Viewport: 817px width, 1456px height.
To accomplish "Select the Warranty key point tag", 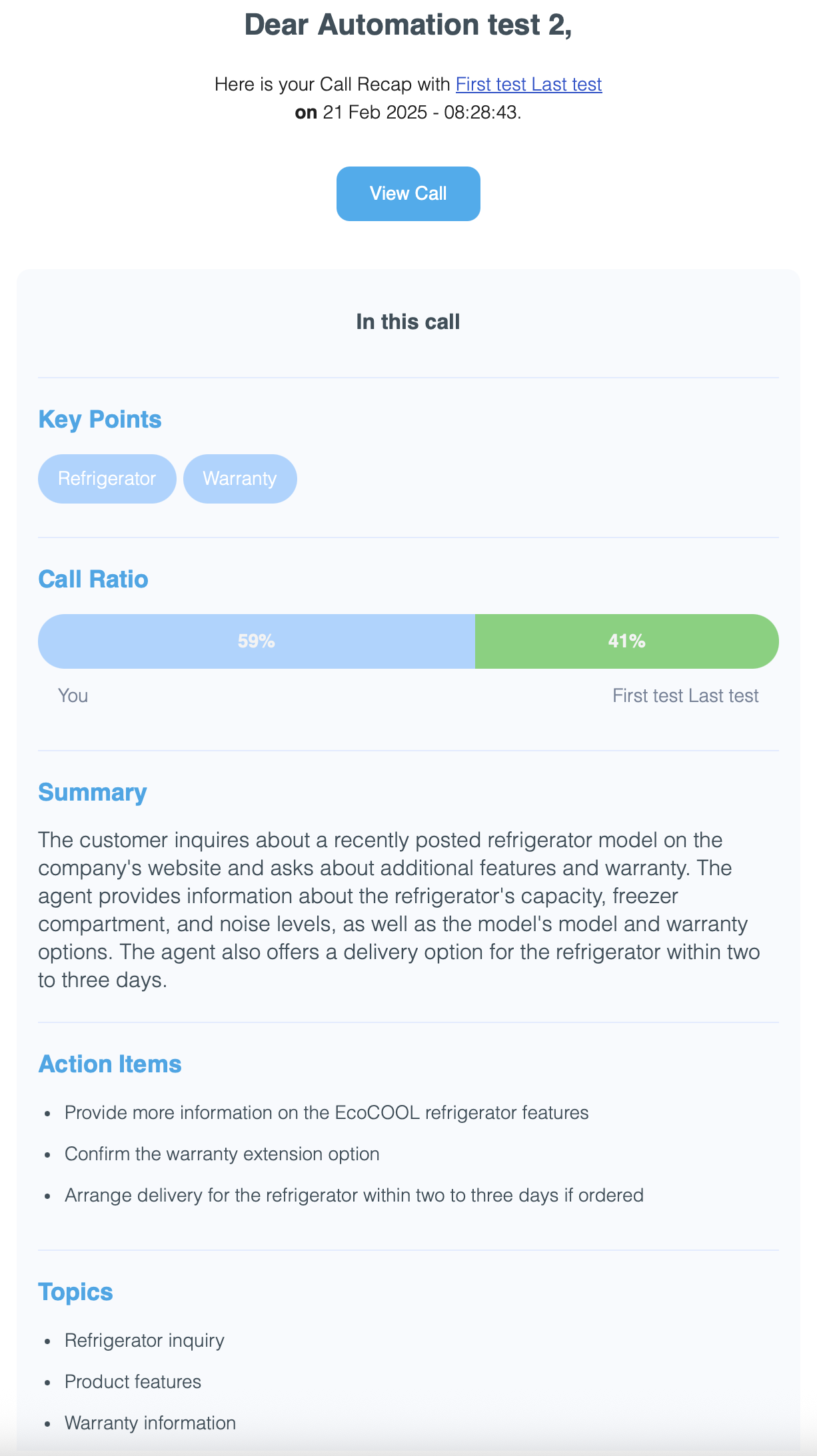I will [240, 479].
